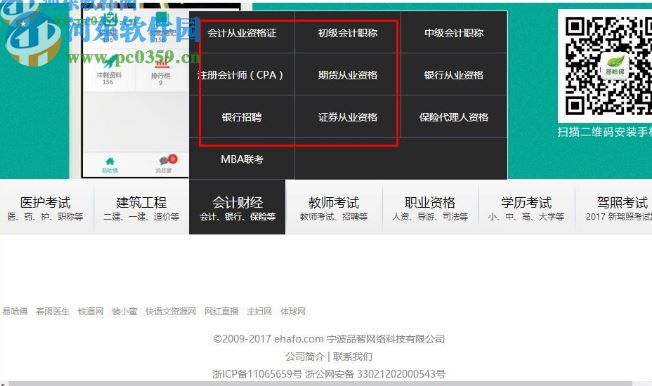Choose 中级会计职称 from the menu

pyautogui.click(x=454, y=33)
